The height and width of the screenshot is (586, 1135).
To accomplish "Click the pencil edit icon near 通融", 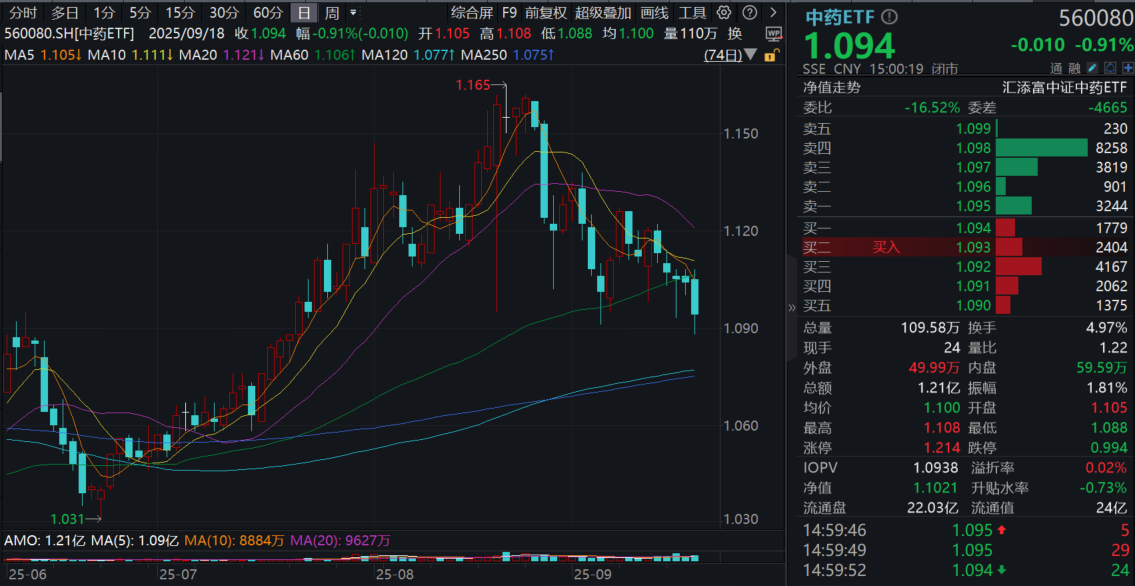I will click(1093, 66).
